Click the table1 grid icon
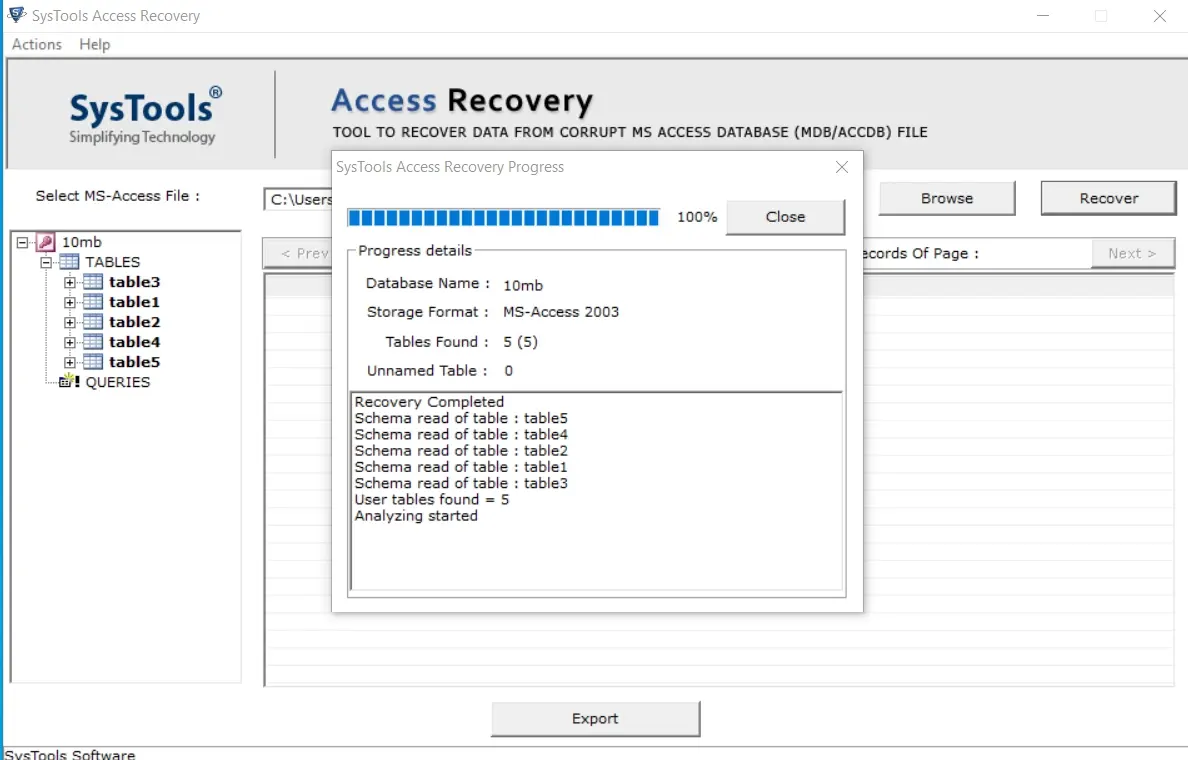Image resolution: width=1188 pixels, height=760 pixels. pos(92,302)
